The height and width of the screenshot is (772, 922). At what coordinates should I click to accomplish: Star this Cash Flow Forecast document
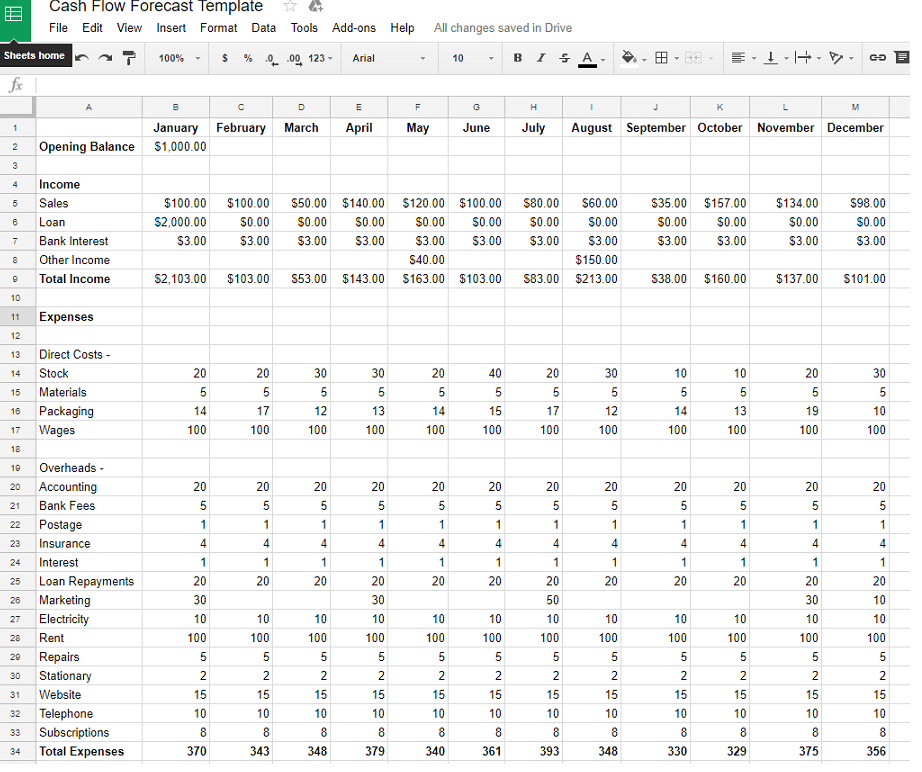point(290,6)
